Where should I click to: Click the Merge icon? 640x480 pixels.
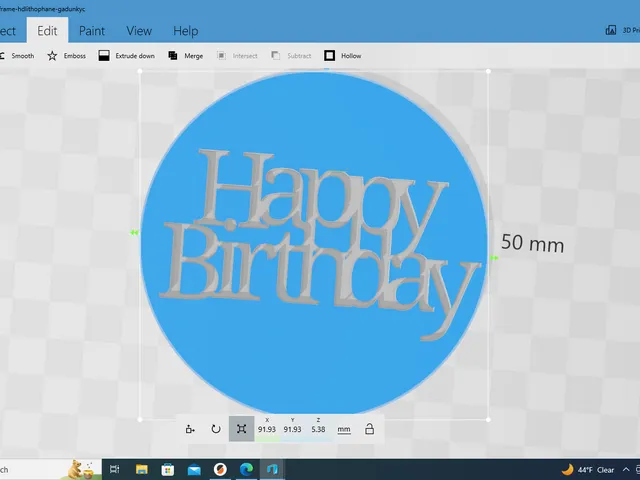[x=173, y=56]
